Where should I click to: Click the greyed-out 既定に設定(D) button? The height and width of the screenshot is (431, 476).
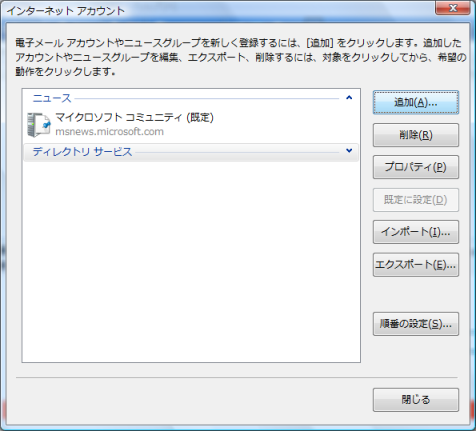click(416, 200)
